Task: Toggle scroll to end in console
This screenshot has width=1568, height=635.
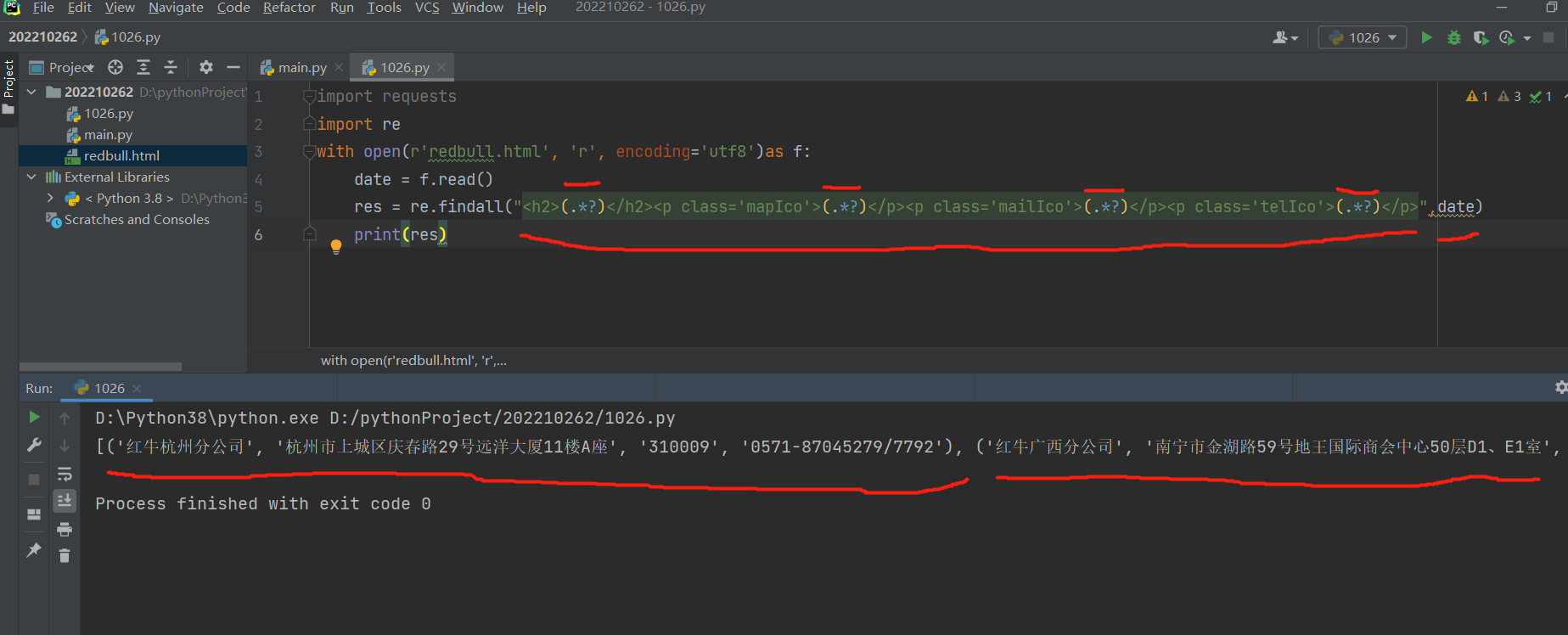Action: tap(65, 501)
